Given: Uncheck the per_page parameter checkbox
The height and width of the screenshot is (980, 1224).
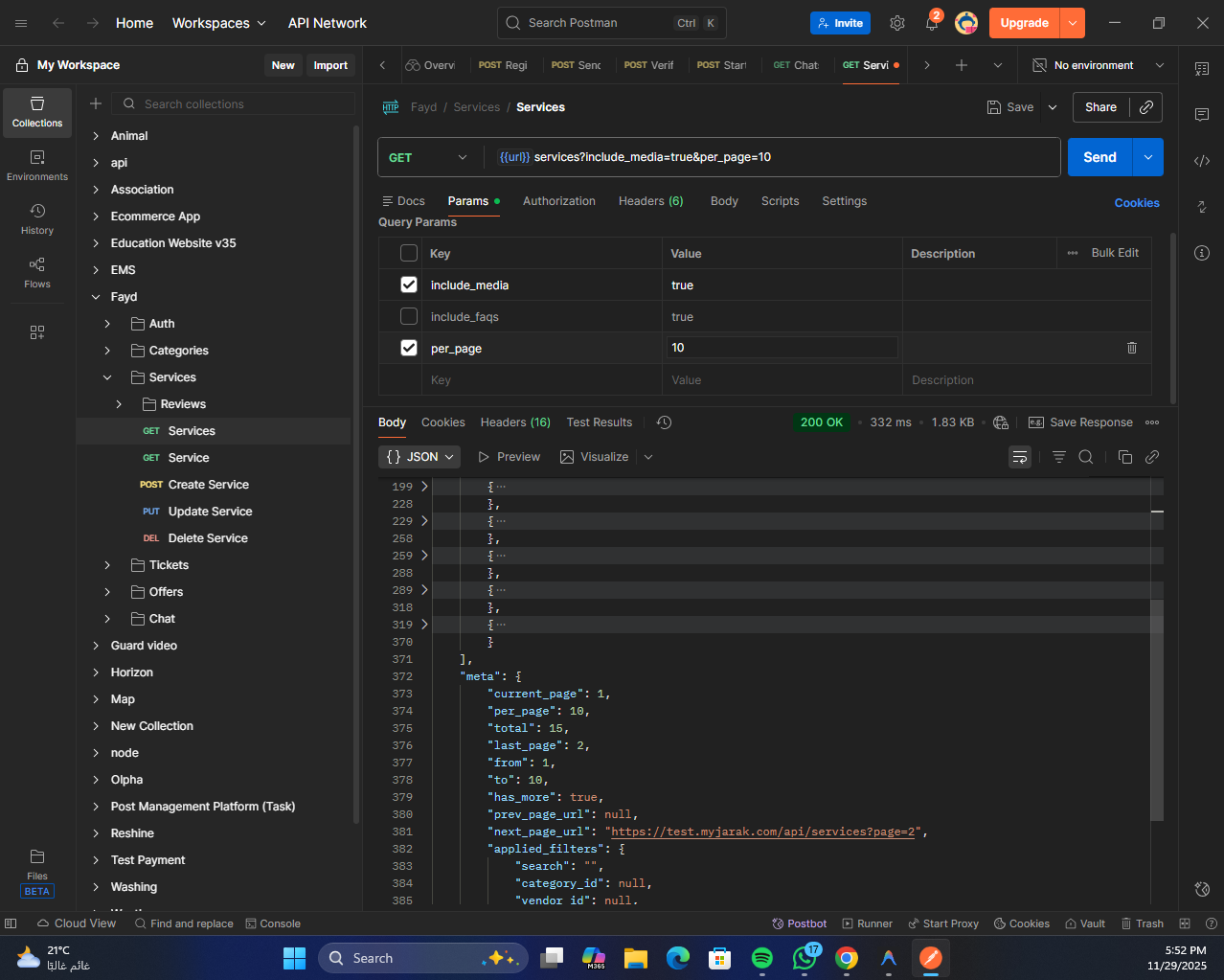Looking at the screenshot, I should [409, 348].
